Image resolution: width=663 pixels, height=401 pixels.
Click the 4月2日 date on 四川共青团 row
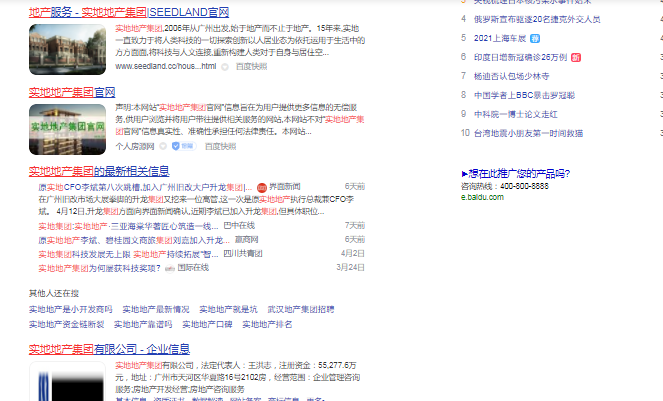(353, 253)
